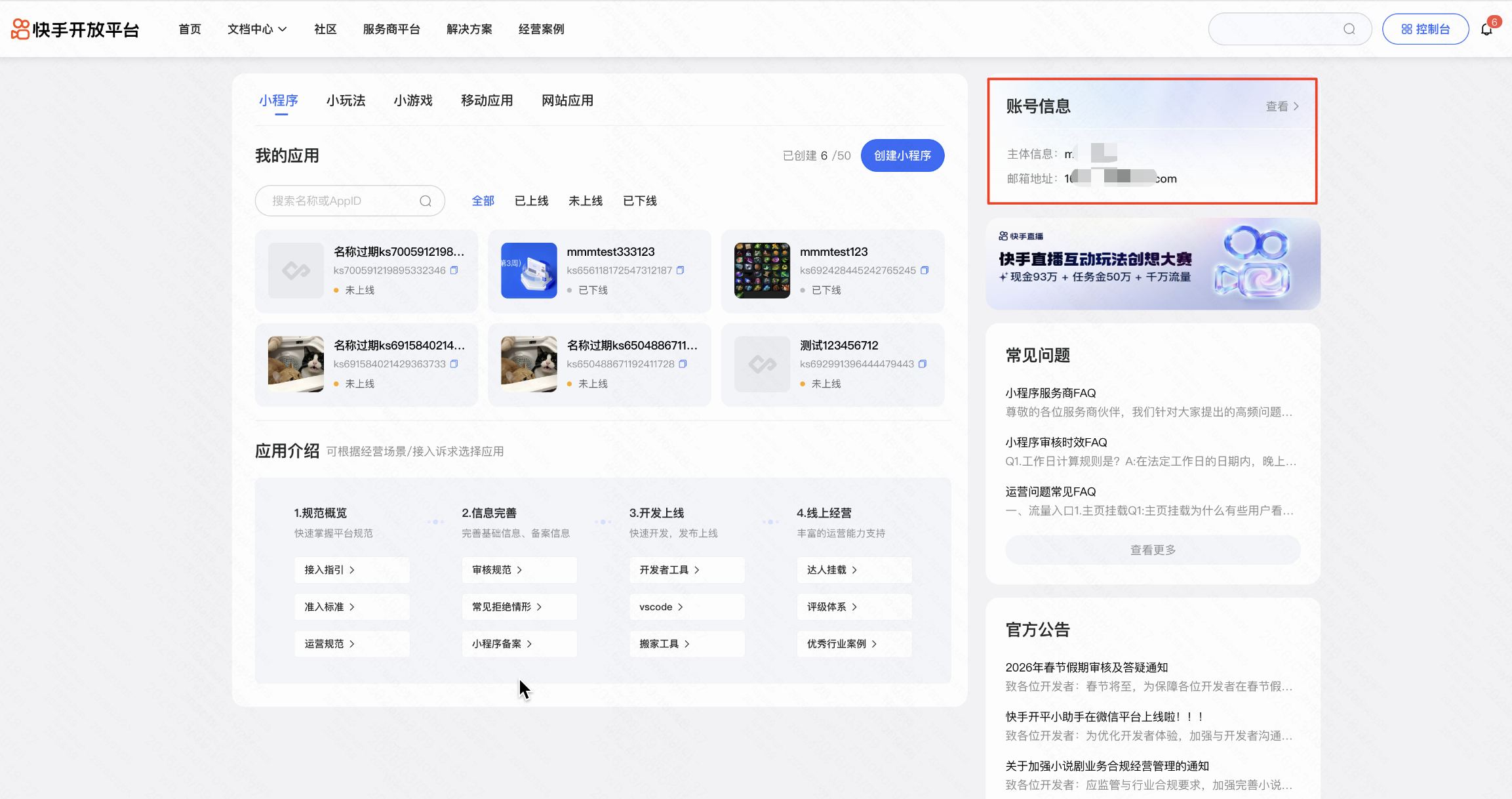Click the AppID search box magnifier
The width and height of the screenshot is (1512, 799).
click(x=426, y=201)
